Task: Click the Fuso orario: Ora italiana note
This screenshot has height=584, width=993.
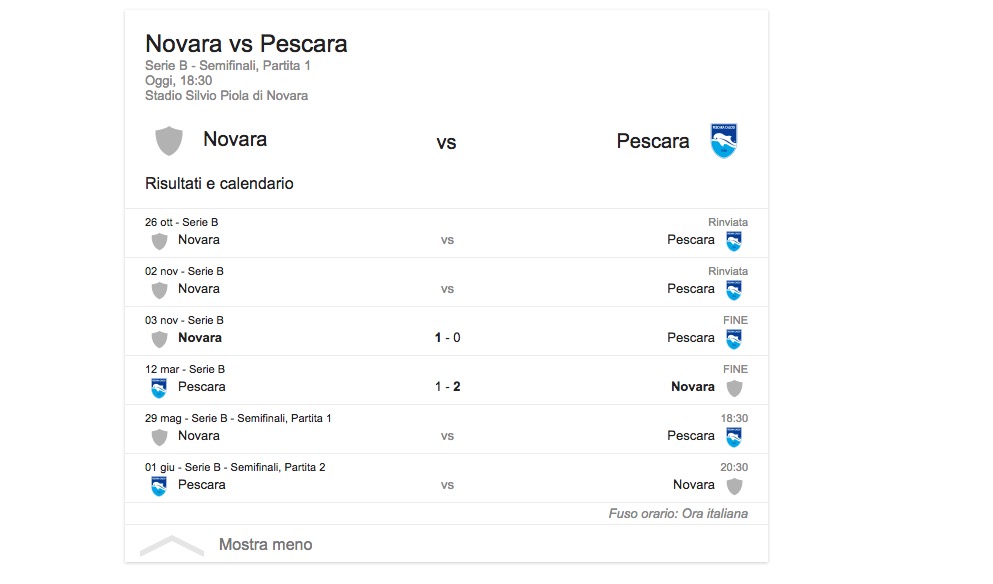Action: (x=678, y=514)
